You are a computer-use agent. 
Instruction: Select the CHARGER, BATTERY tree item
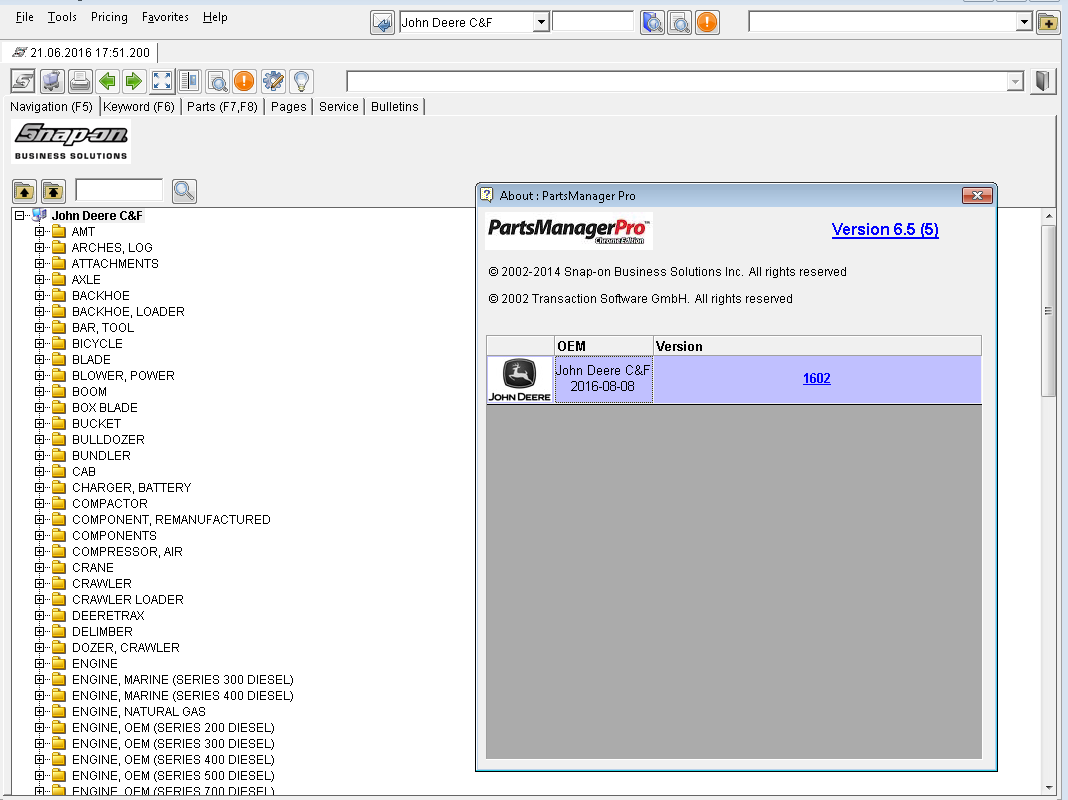(131, 487)
